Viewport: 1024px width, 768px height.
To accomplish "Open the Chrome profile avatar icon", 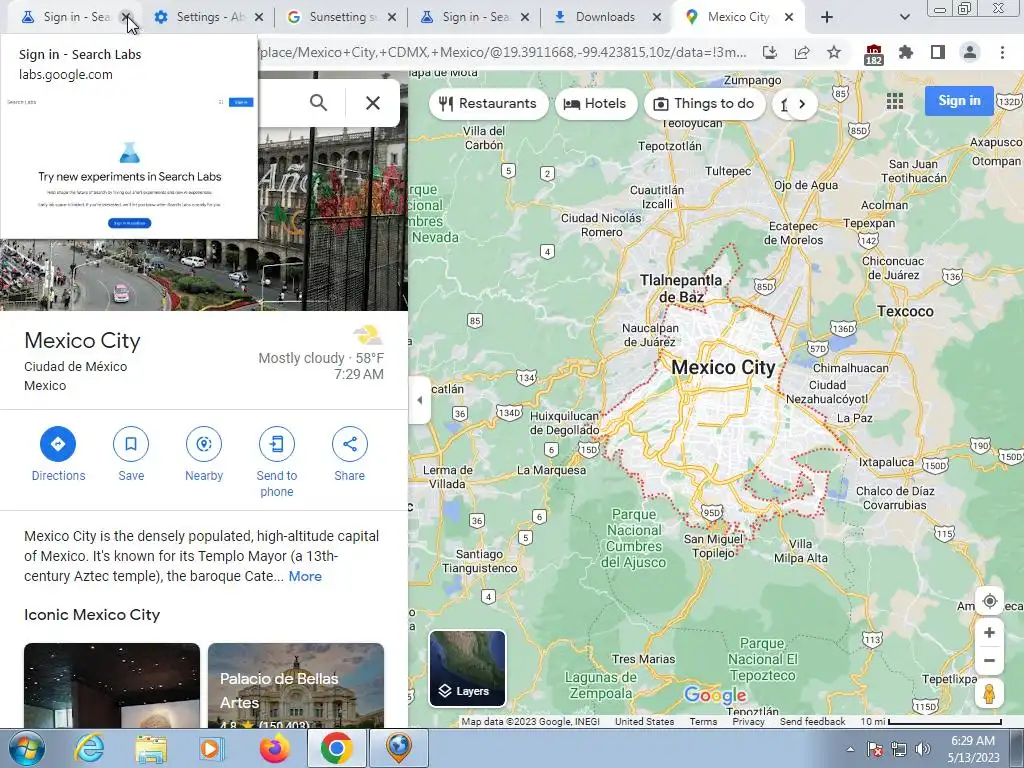I will click(x=970, y=52).
